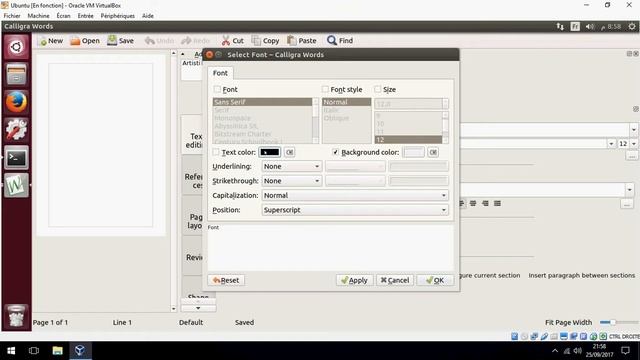Viewport: 640px width, 360px height.
Task: Click the Apply button
Action: (x=354, y=280)
